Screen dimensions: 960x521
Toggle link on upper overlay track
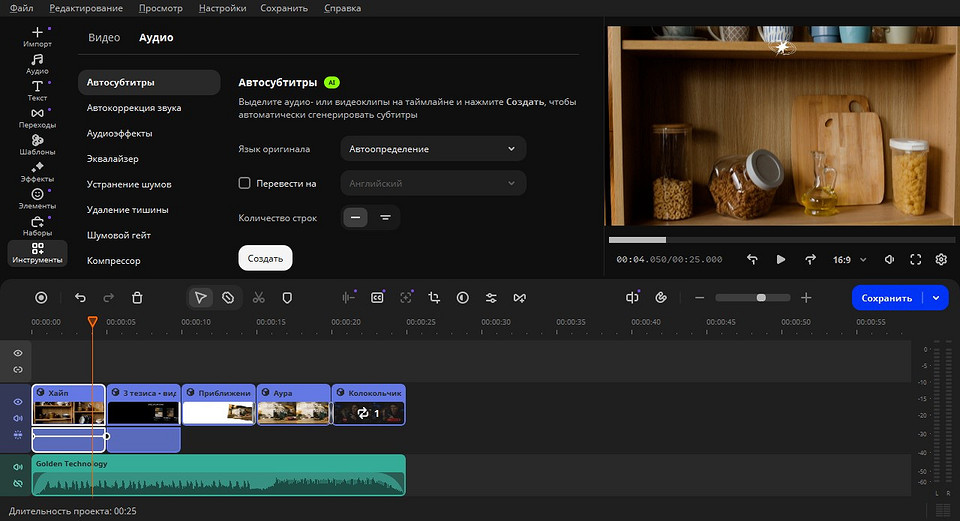18,370
